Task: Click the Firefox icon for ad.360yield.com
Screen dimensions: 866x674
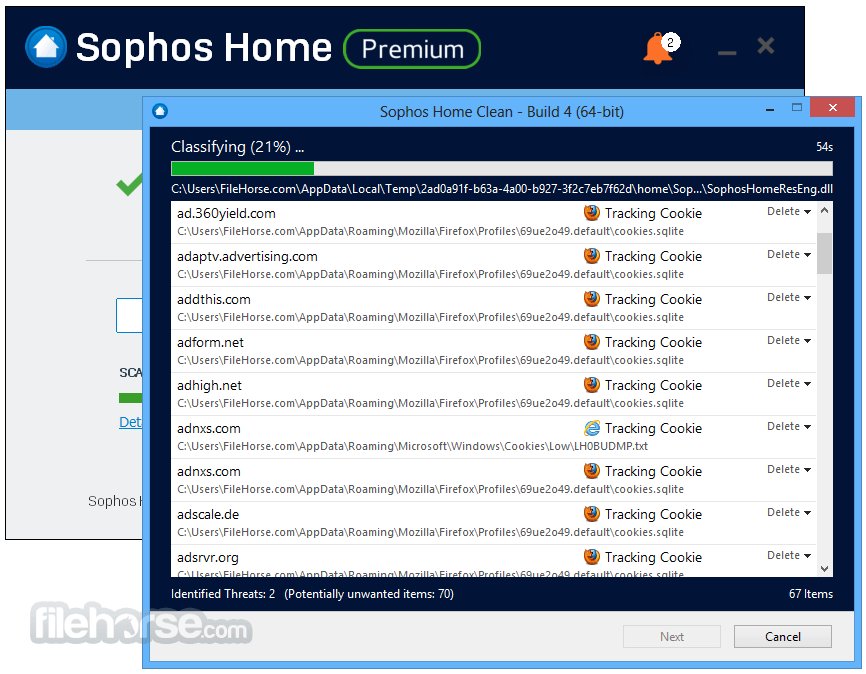Action: [592, 213]
